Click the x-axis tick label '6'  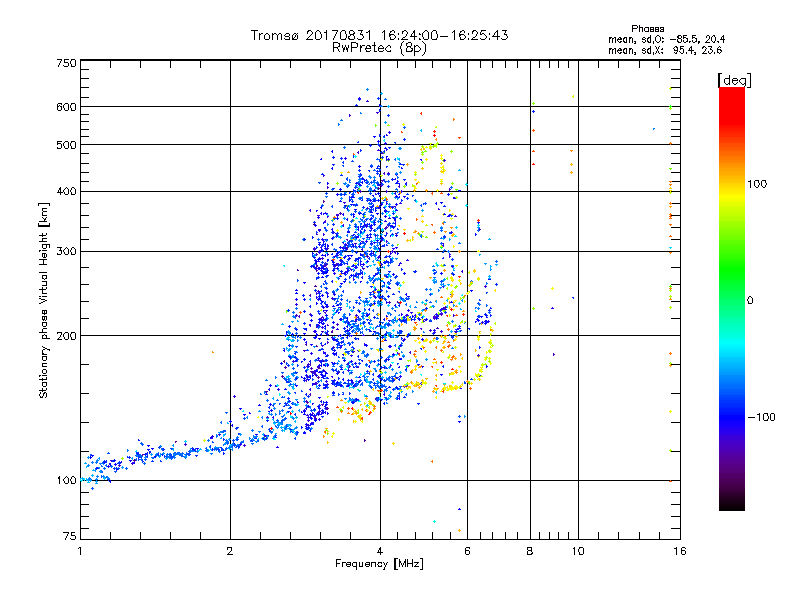click(467, 551)
